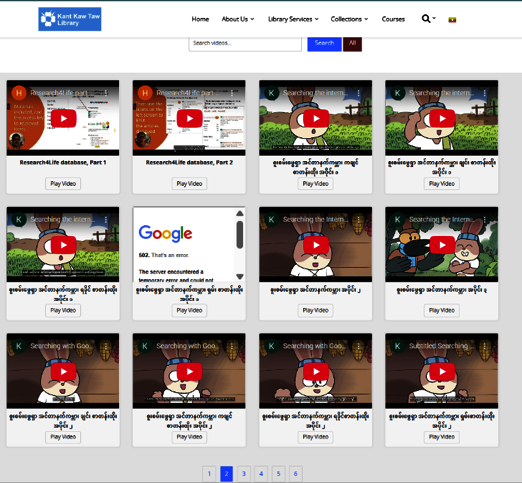Open the Courses menu item

[x=393, y=19]
